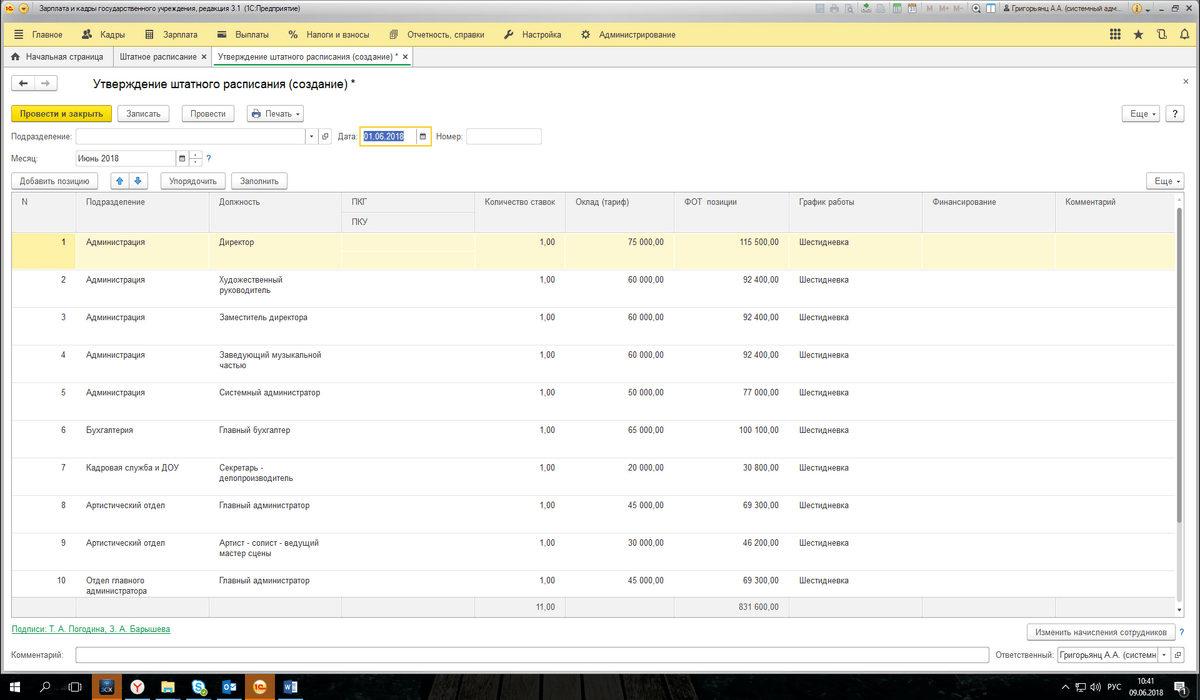
Task: Expand the Ответственный dropdown arrow
Action: click(x=1164, y=655)
